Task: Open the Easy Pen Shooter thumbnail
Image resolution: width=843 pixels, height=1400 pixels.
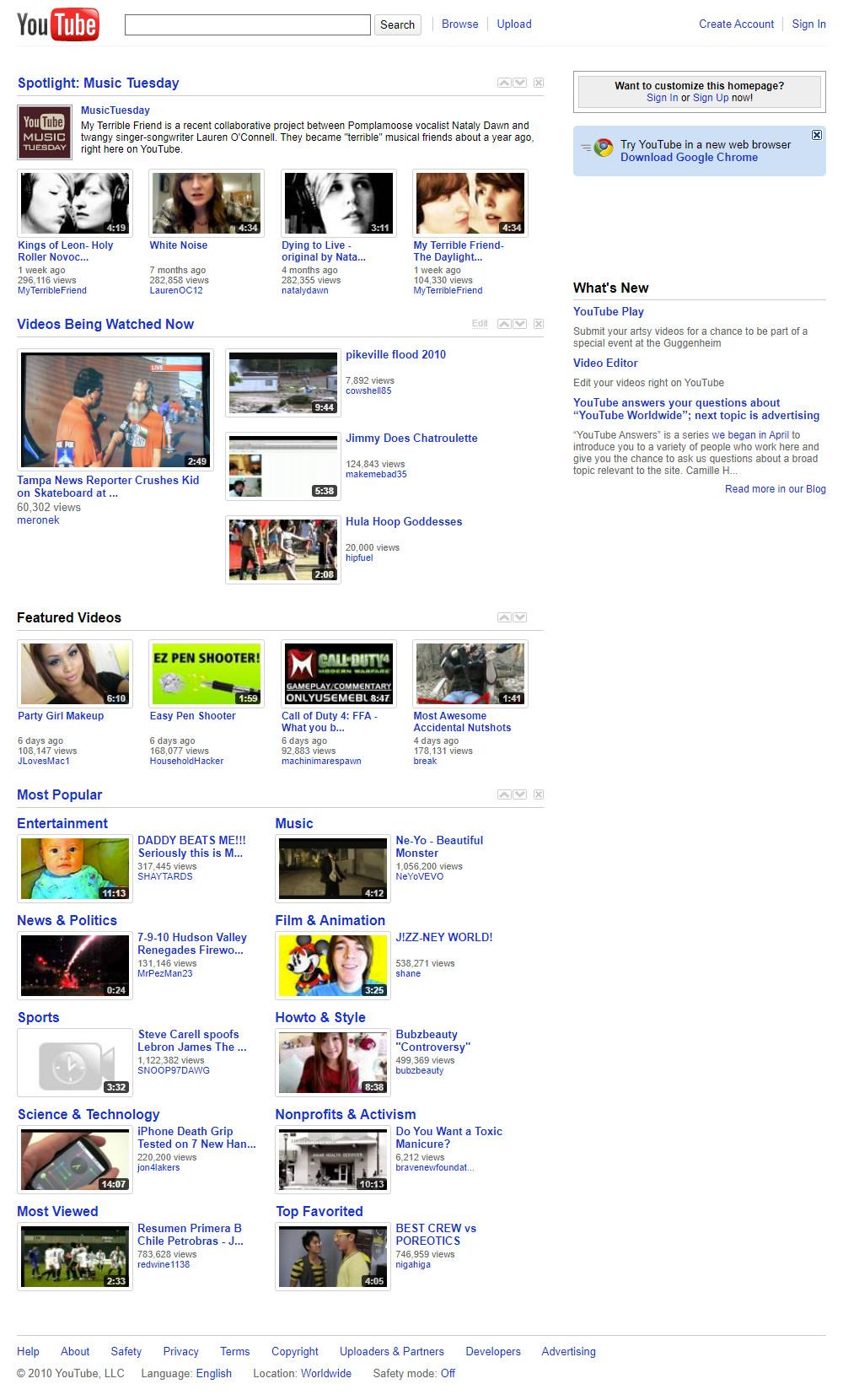Action: coord(207,674)
